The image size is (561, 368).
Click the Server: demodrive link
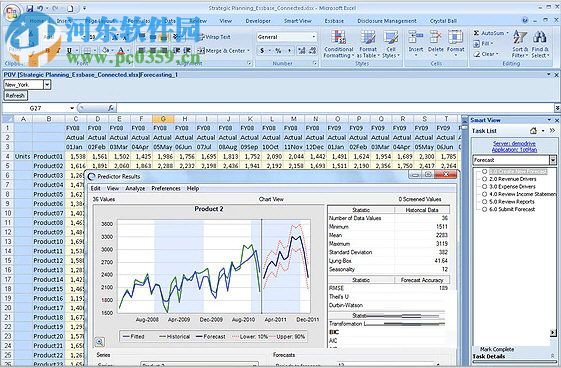pyautogui.click(x=514, y=143)
